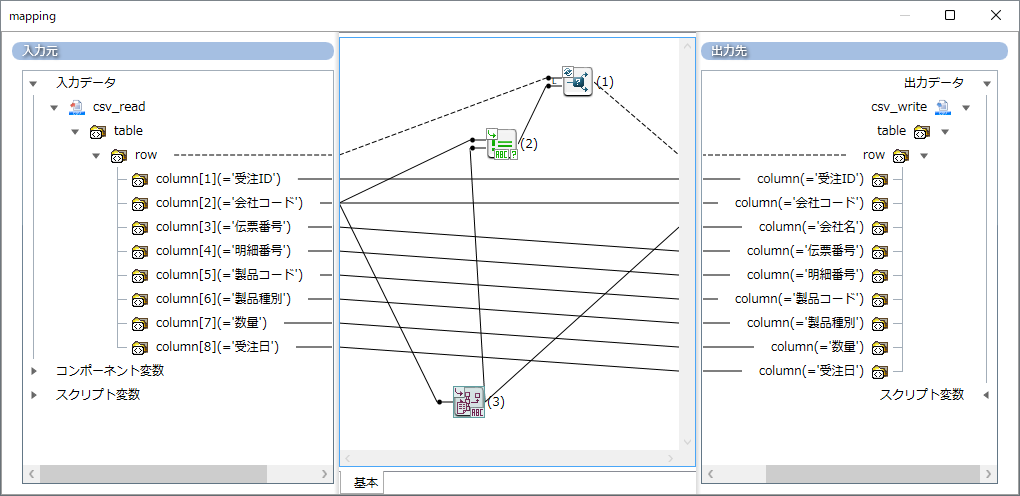Click the output table node icon
Viewport: 1020px width, 496px height.
pos(922,131)
